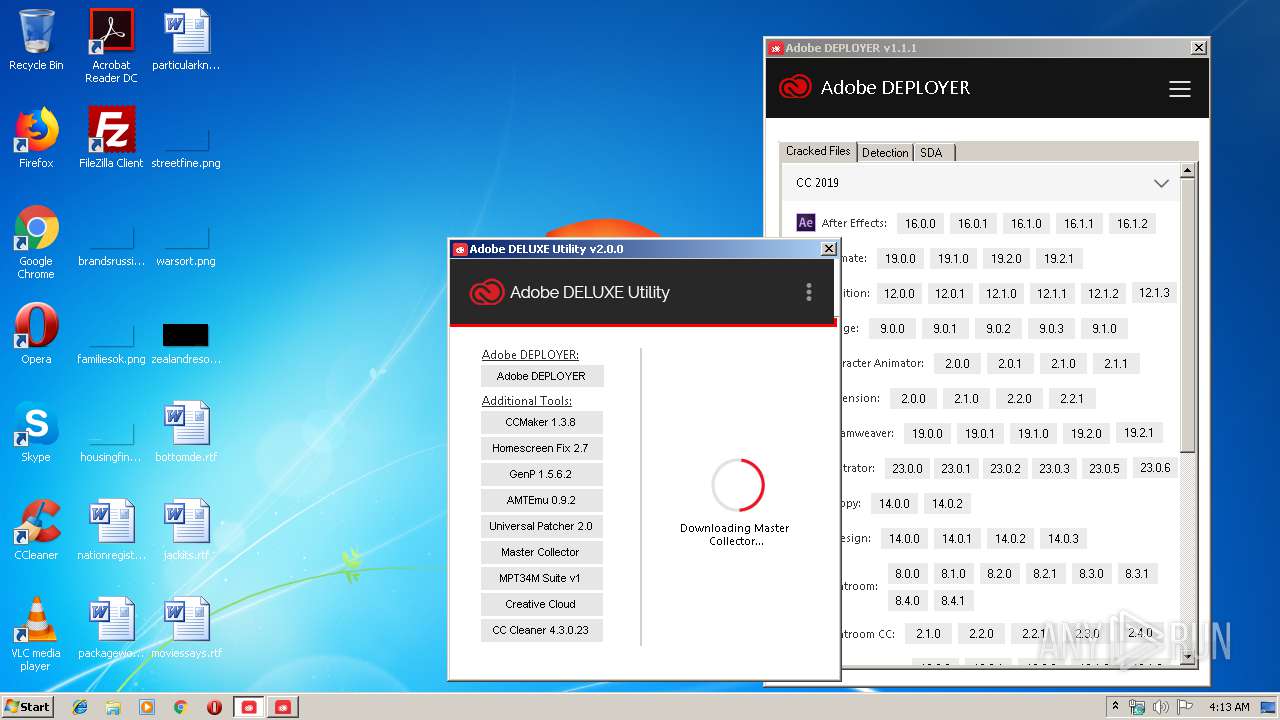Select version 9.0.3 in Adobe DEPLOYER

pyautogui.click(x=1052, y=328)
